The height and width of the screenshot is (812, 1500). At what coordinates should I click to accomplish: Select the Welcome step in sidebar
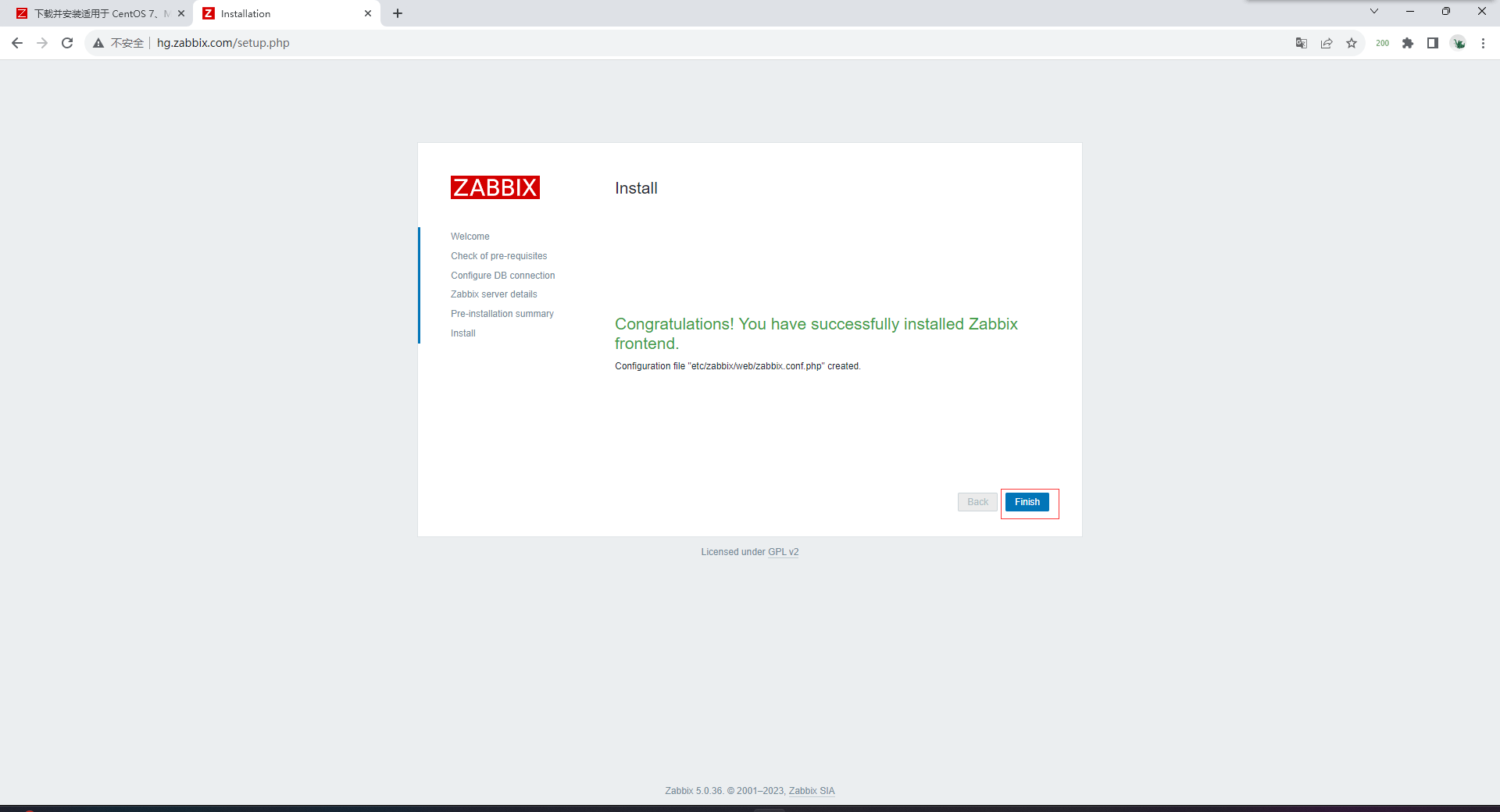(x=470, y=237)
